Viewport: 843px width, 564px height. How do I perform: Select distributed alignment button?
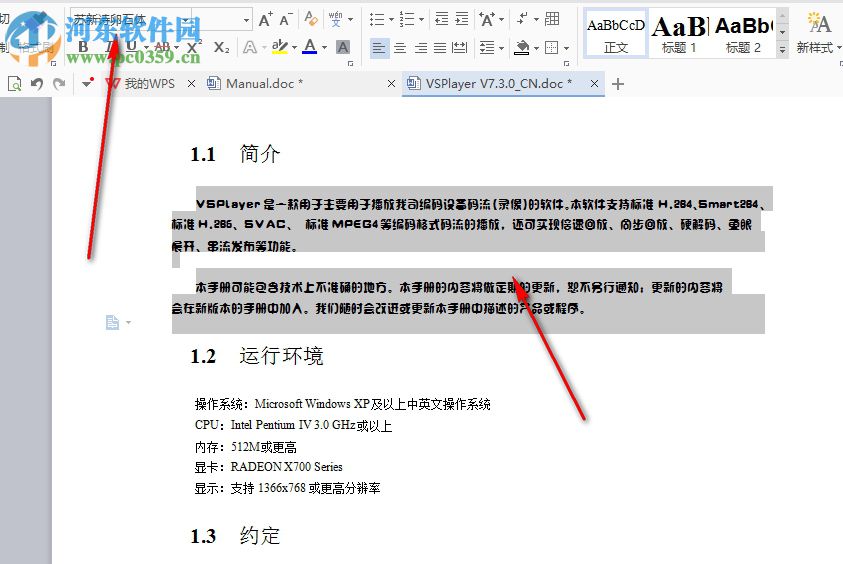coord(460,48)
